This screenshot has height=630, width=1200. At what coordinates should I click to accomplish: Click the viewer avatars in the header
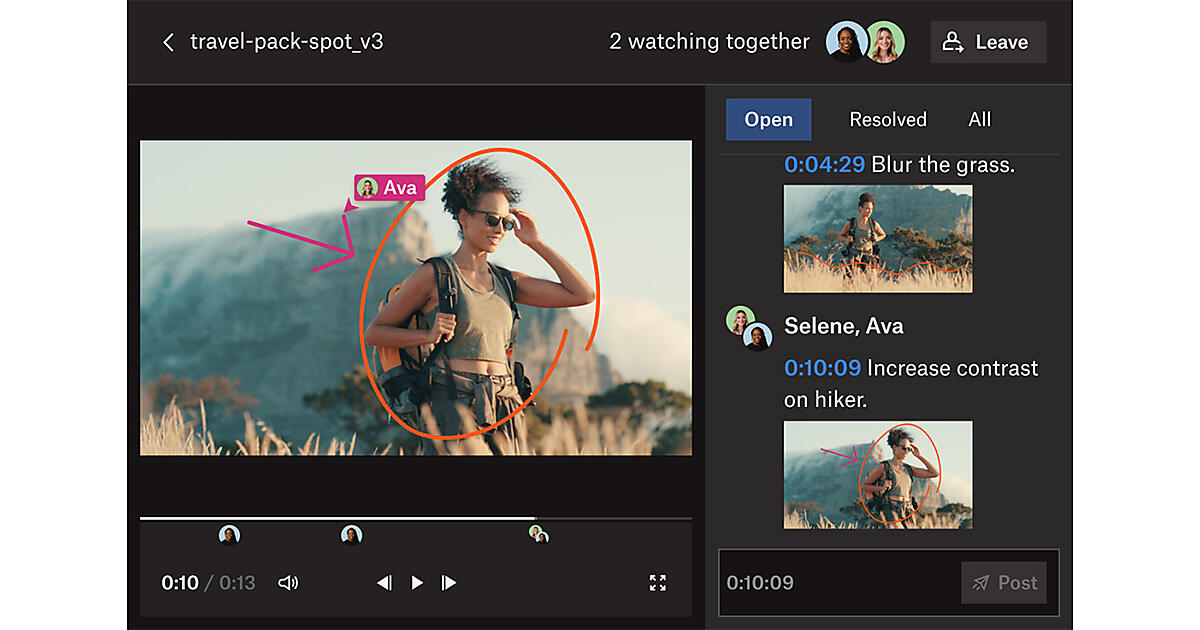coord(865,42)
